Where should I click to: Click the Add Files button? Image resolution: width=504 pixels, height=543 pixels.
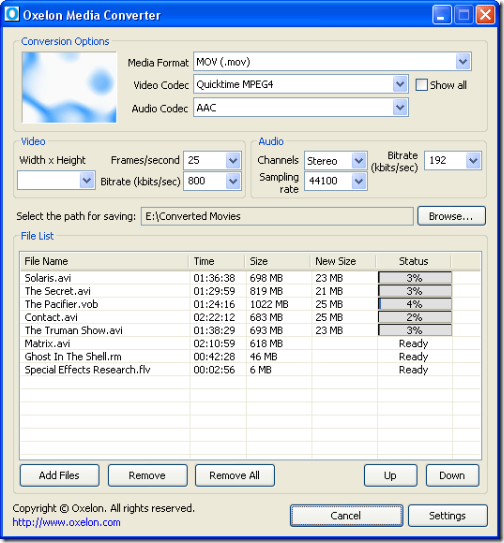tap(60, 475)
